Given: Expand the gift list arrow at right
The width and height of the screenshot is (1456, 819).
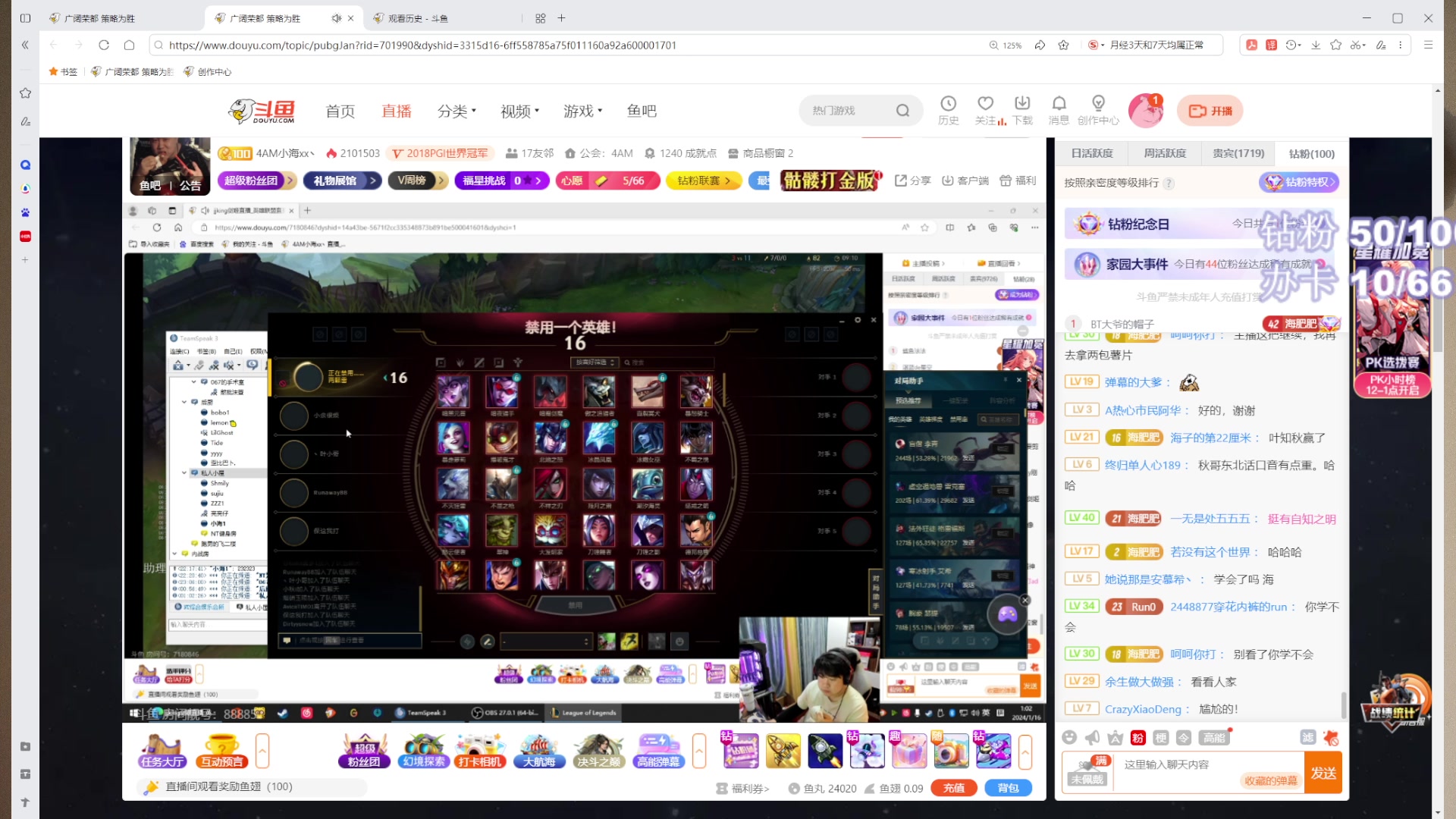Looking at the screenshot, I should [x=1025, y=751].
